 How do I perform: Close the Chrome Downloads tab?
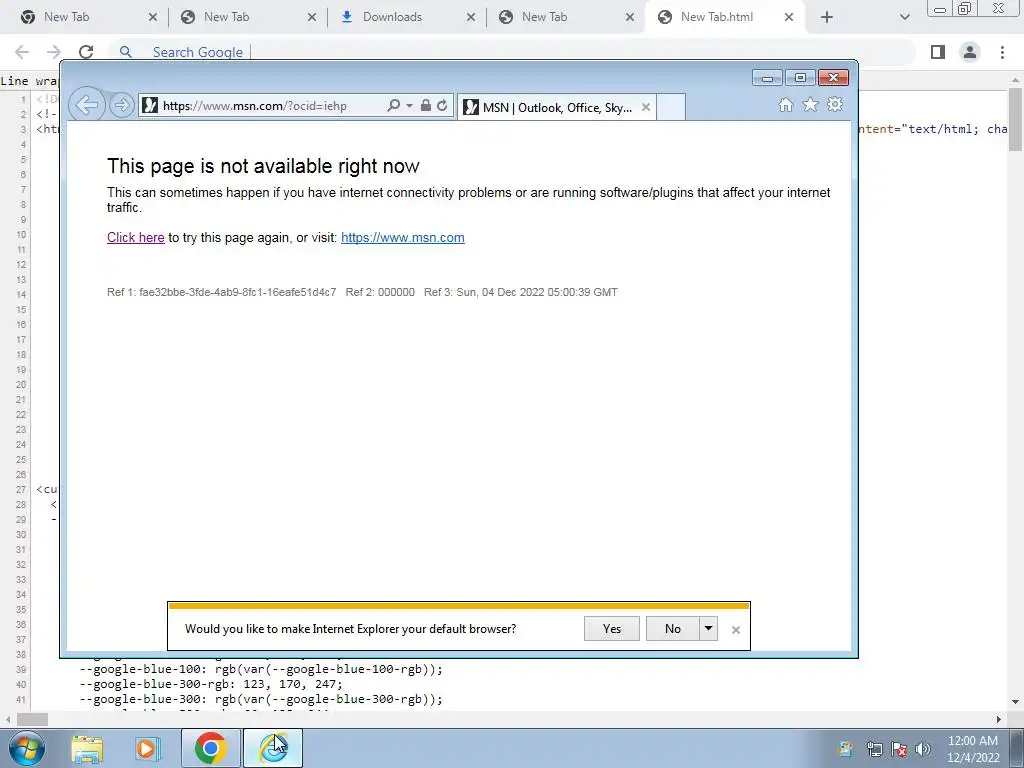[471, 18]
